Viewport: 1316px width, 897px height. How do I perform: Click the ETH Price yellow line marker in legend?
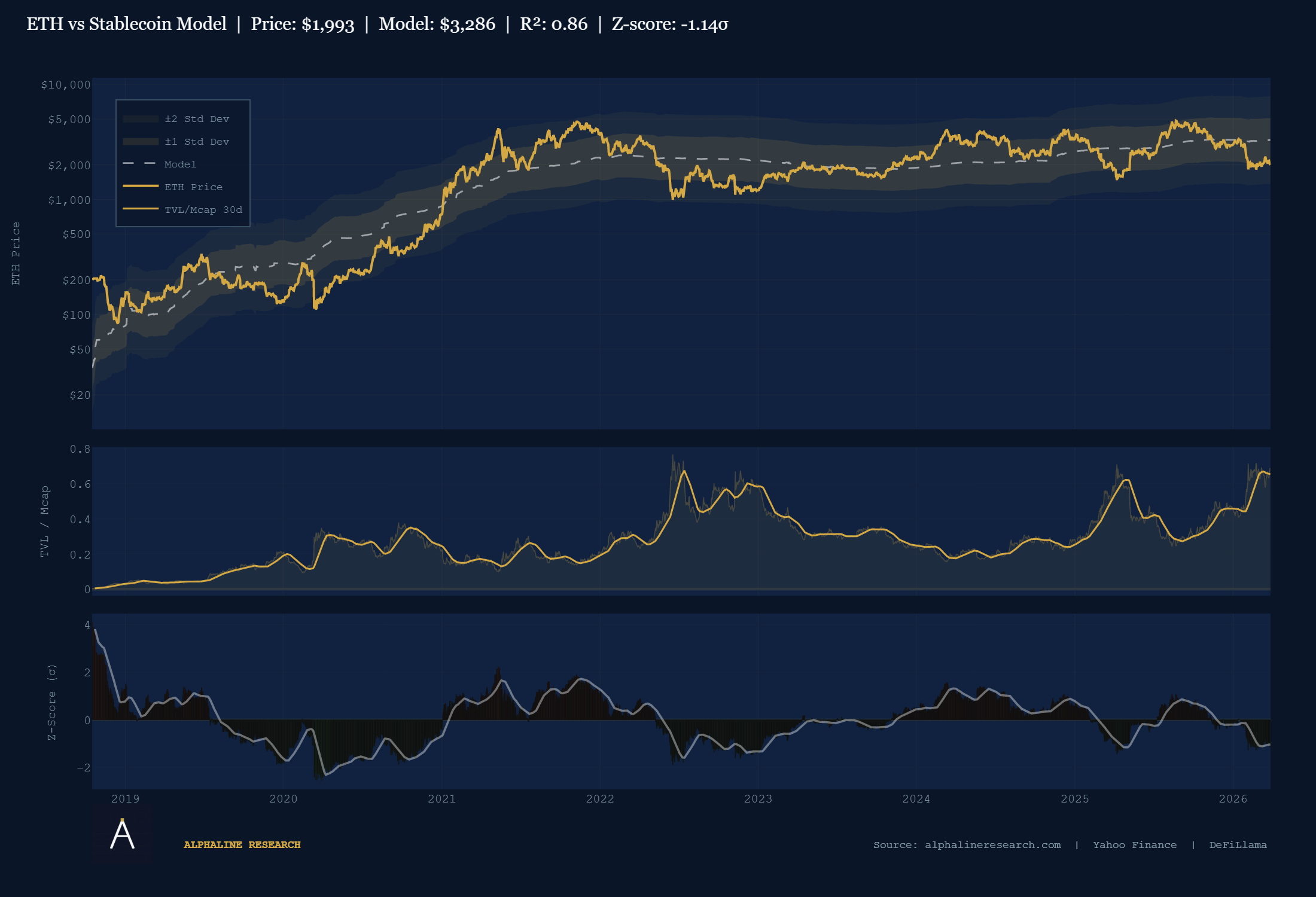(139, 187)
